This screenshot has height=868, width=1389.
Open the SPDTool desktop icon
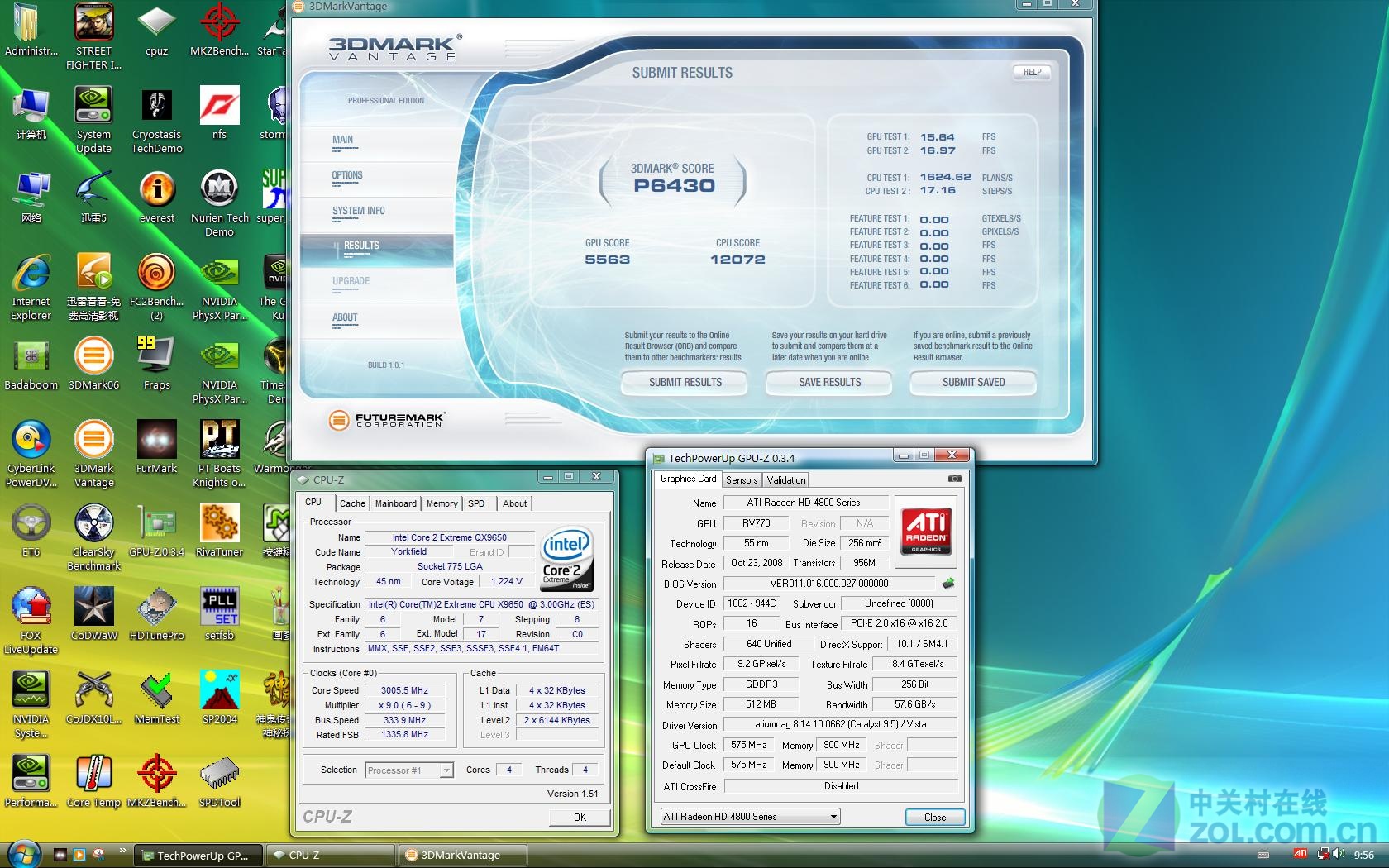pyautogui.click(x=219, y=781)
